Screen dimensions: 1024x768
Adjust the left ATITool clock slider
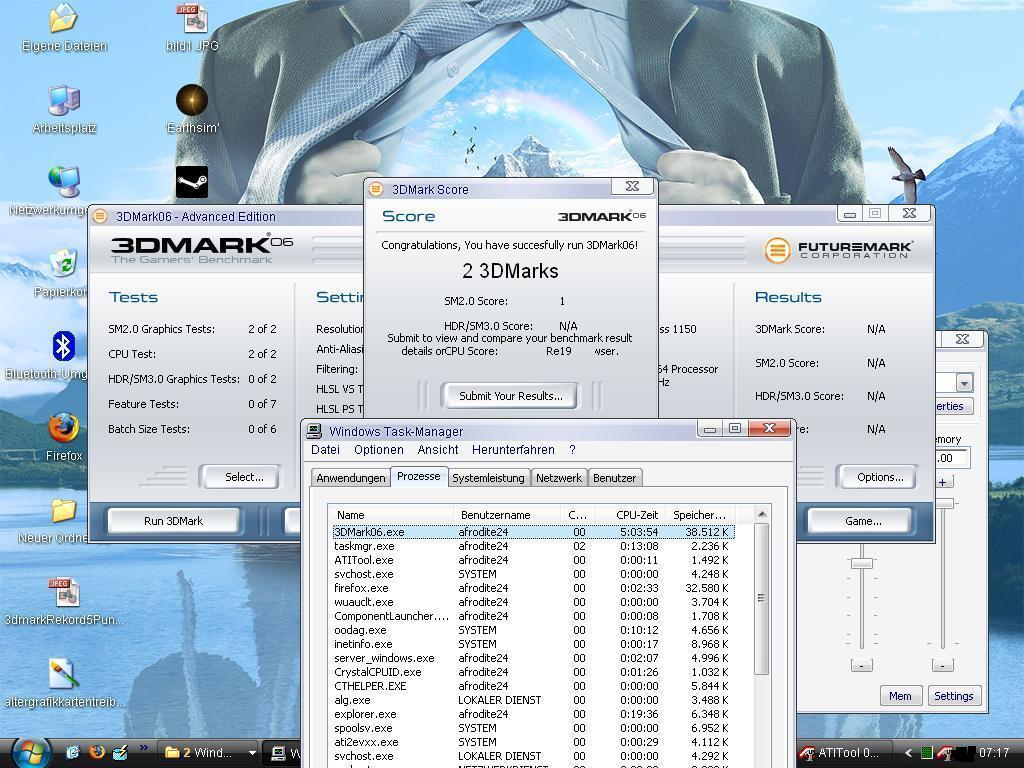point(861,562)
